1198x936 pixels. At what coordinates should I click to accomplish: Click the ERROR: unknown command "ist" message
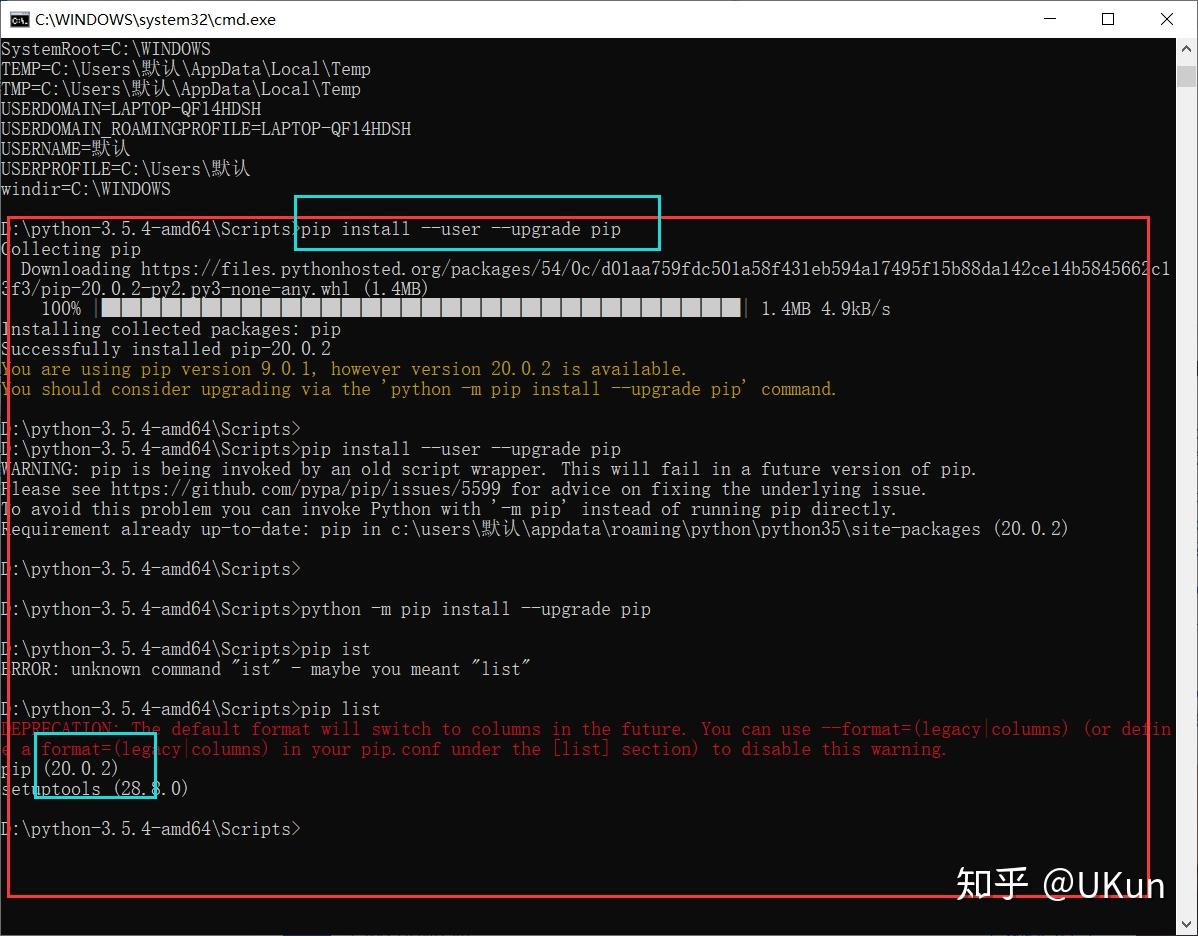click(x=265, y=668)
